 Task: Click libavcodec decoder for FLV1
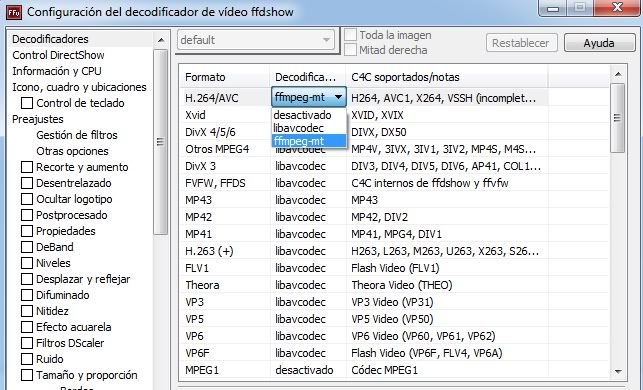tap(300, 268)
